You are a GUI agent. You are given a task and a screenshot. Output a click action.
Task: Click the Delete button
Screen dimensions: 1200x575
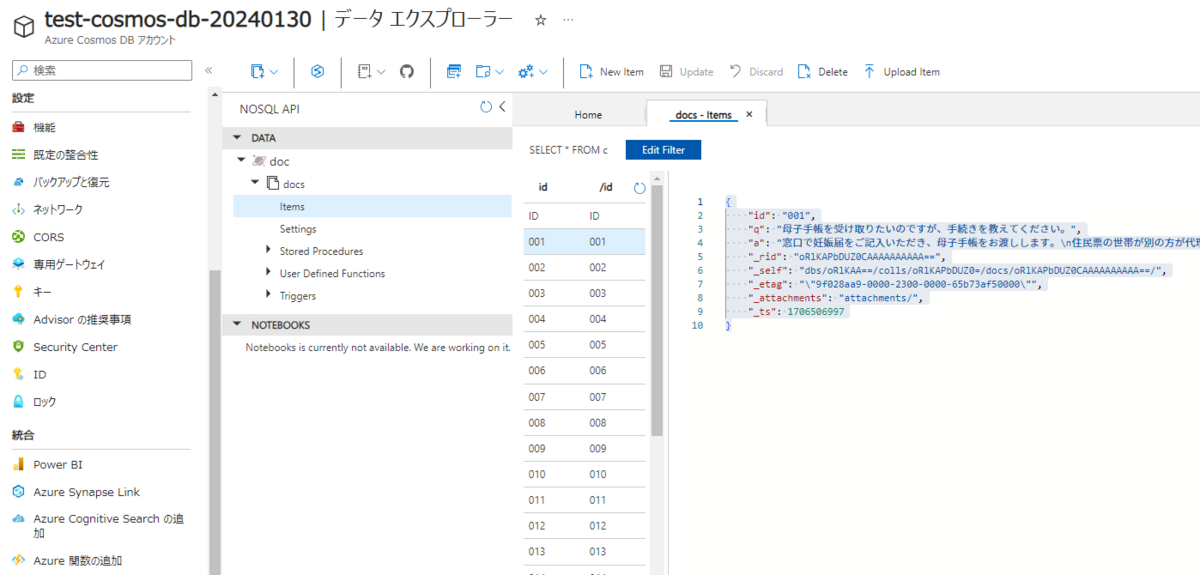pos(822,72)
